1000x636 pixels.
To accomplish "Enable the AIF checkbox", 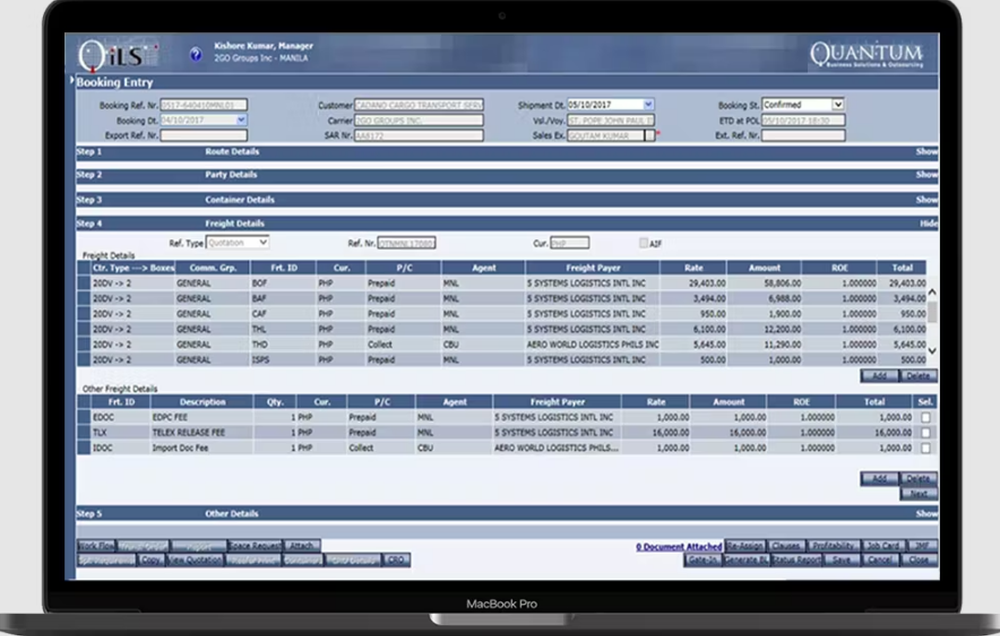I will (x=642, y=242).
